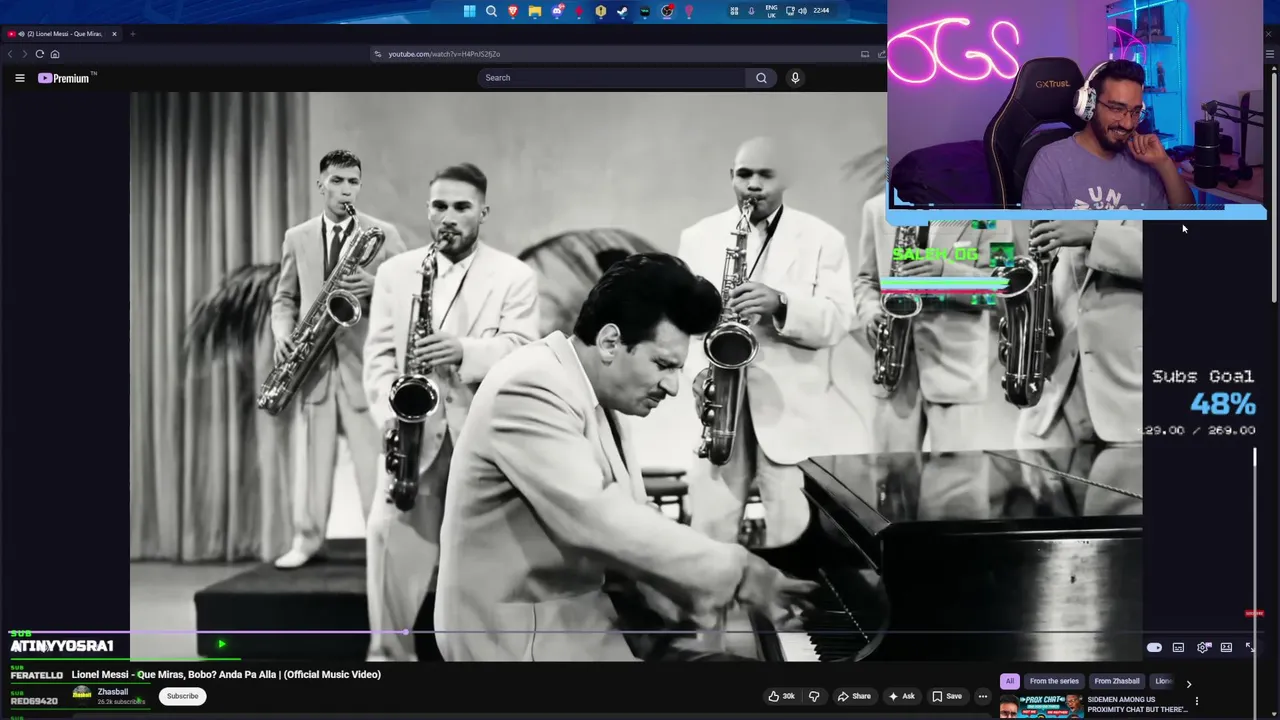Select the From the series chip

pyautogui.click(x=1054, y=681)
